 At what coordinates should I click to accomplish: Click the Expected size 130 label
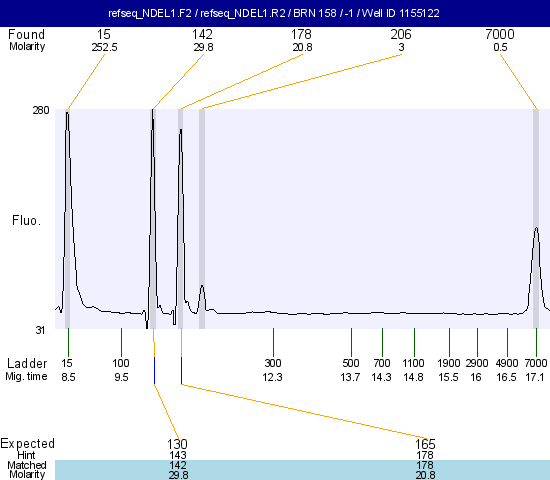pyautogui.click(x=177, y=444)
